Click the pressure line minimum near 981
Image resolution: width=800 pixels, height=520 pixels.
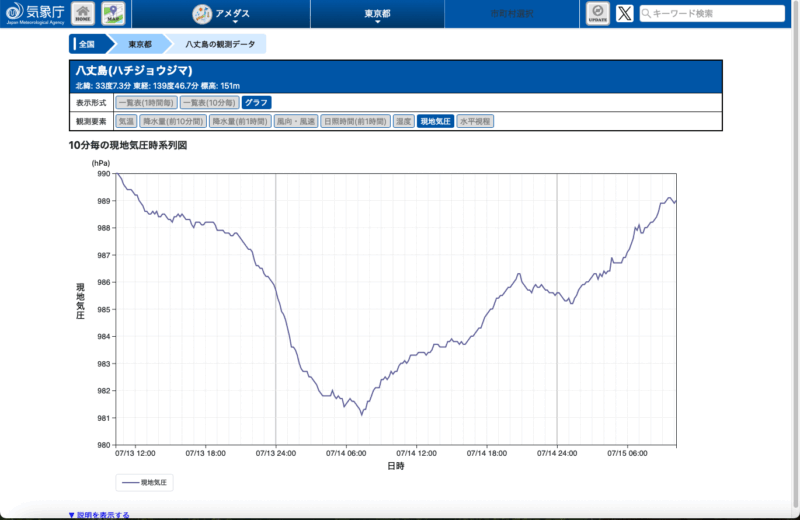pos(362,414)
